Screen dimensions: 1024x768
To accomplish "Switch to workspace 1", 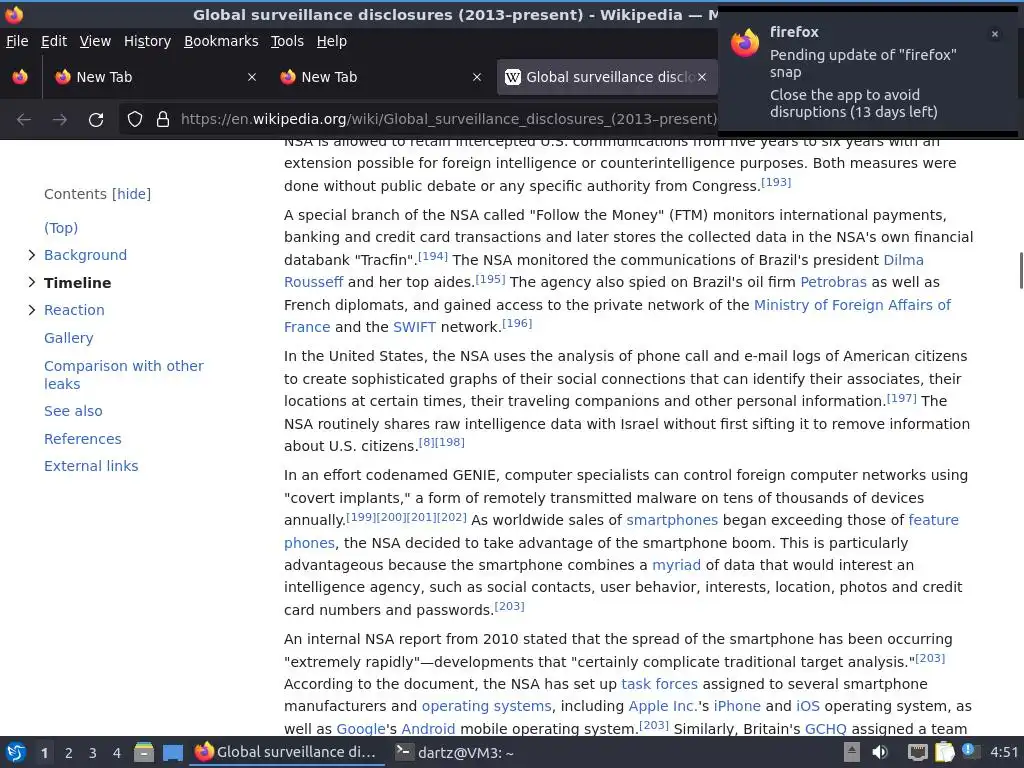I will 44,753.
